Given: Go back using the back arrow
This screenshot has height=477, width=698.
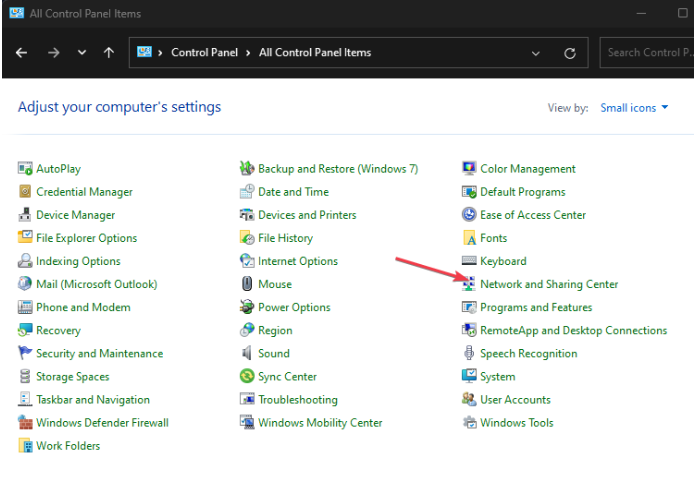Looking at the screenshot, I should point(22,53).
